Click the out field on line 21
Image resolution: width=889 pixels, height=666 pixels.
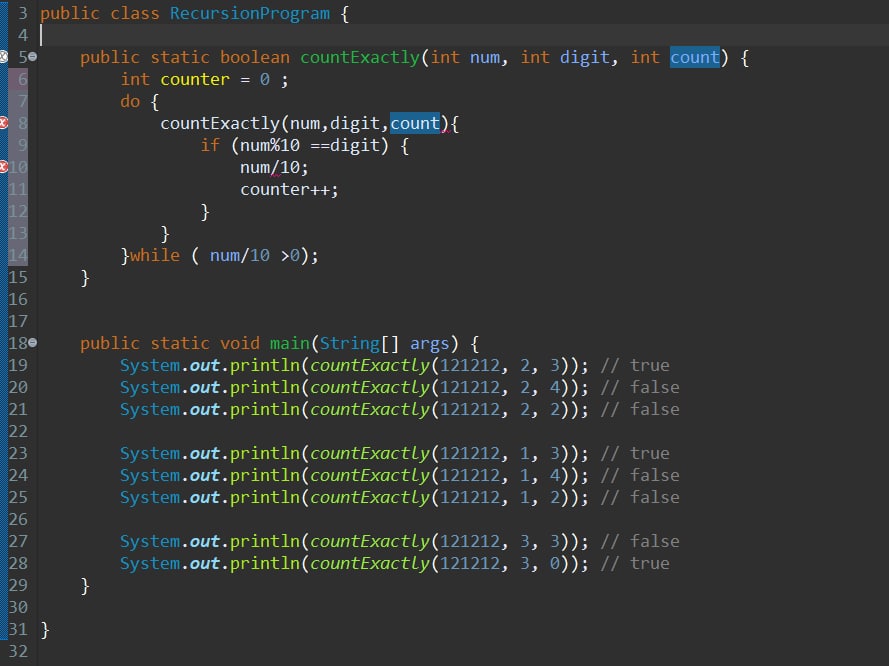tap(205, 409)
